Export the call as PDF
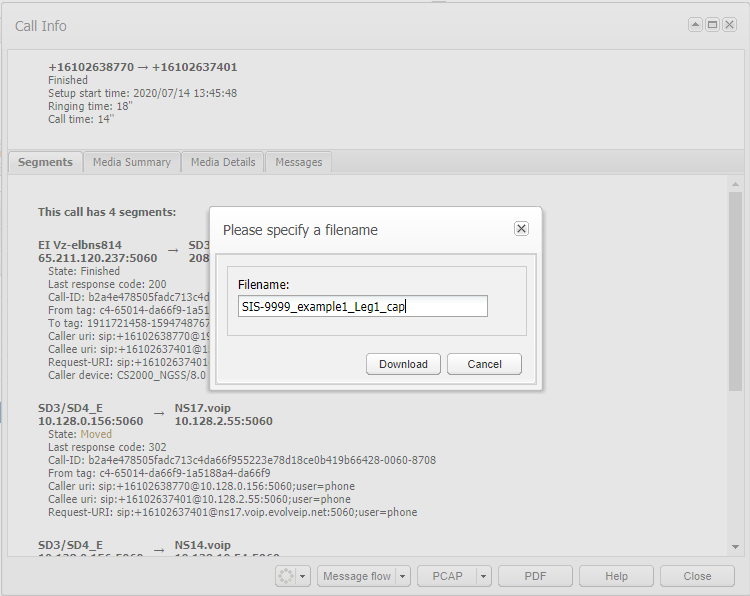Screen dimensions: 750x596 tap(535, 576)
